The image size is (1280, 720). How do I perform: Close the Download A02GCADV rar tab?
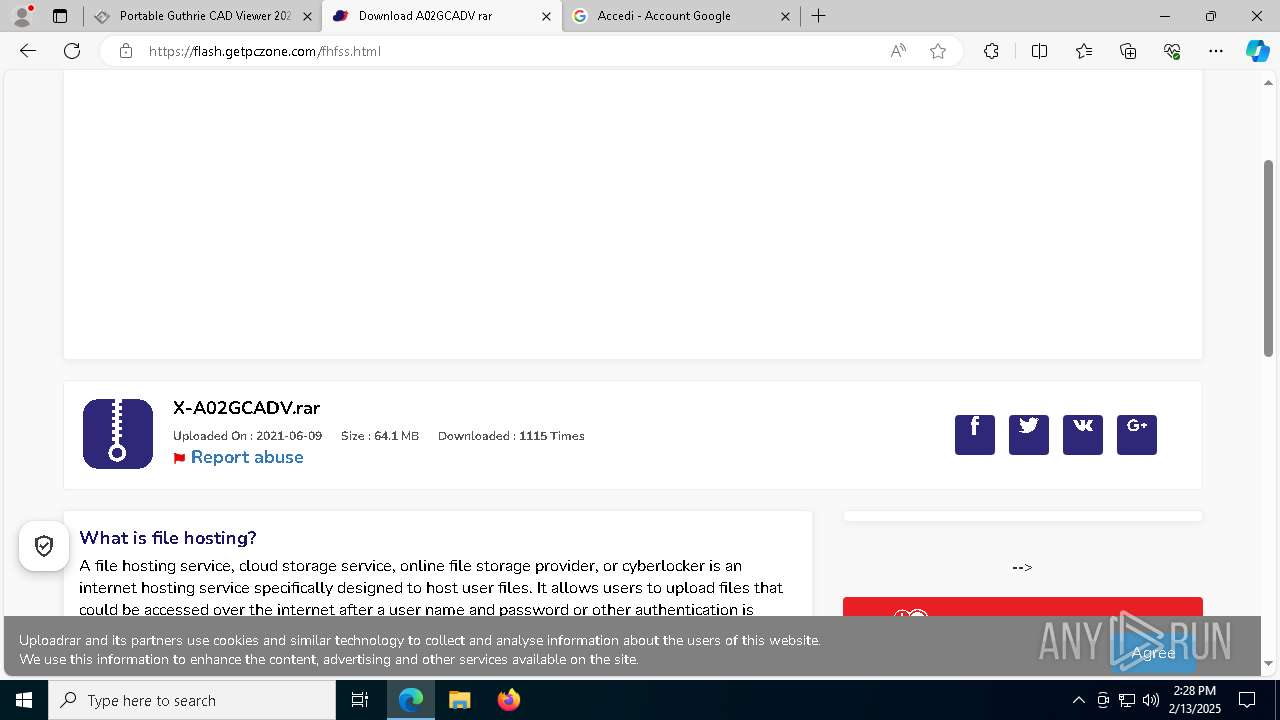tap(546, 16)
